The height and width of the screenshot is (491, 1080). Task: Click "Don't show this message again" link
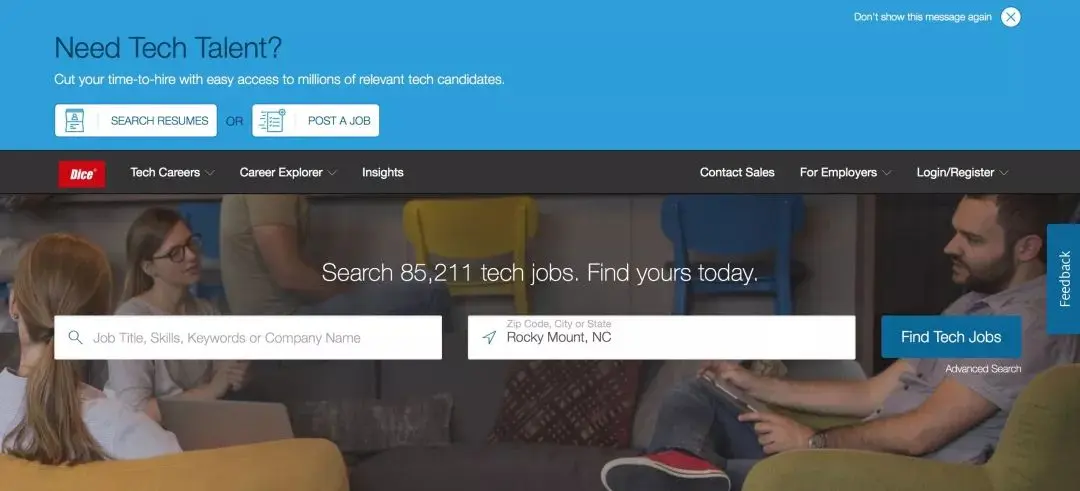922,17
